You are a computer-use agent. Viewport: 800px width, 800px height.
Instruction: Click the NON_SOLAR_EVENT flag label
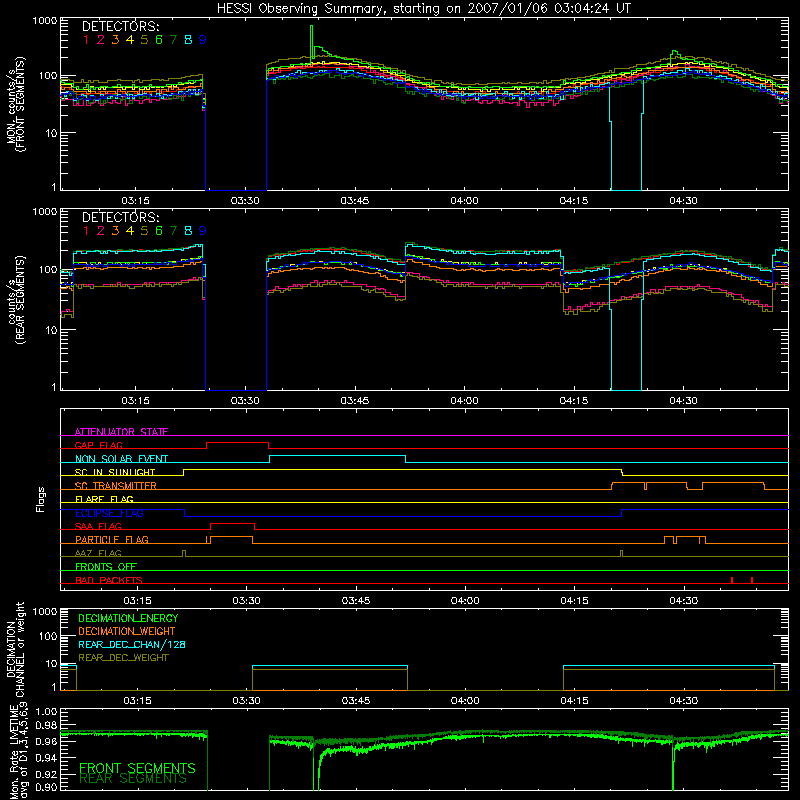[x=121, y=459]
